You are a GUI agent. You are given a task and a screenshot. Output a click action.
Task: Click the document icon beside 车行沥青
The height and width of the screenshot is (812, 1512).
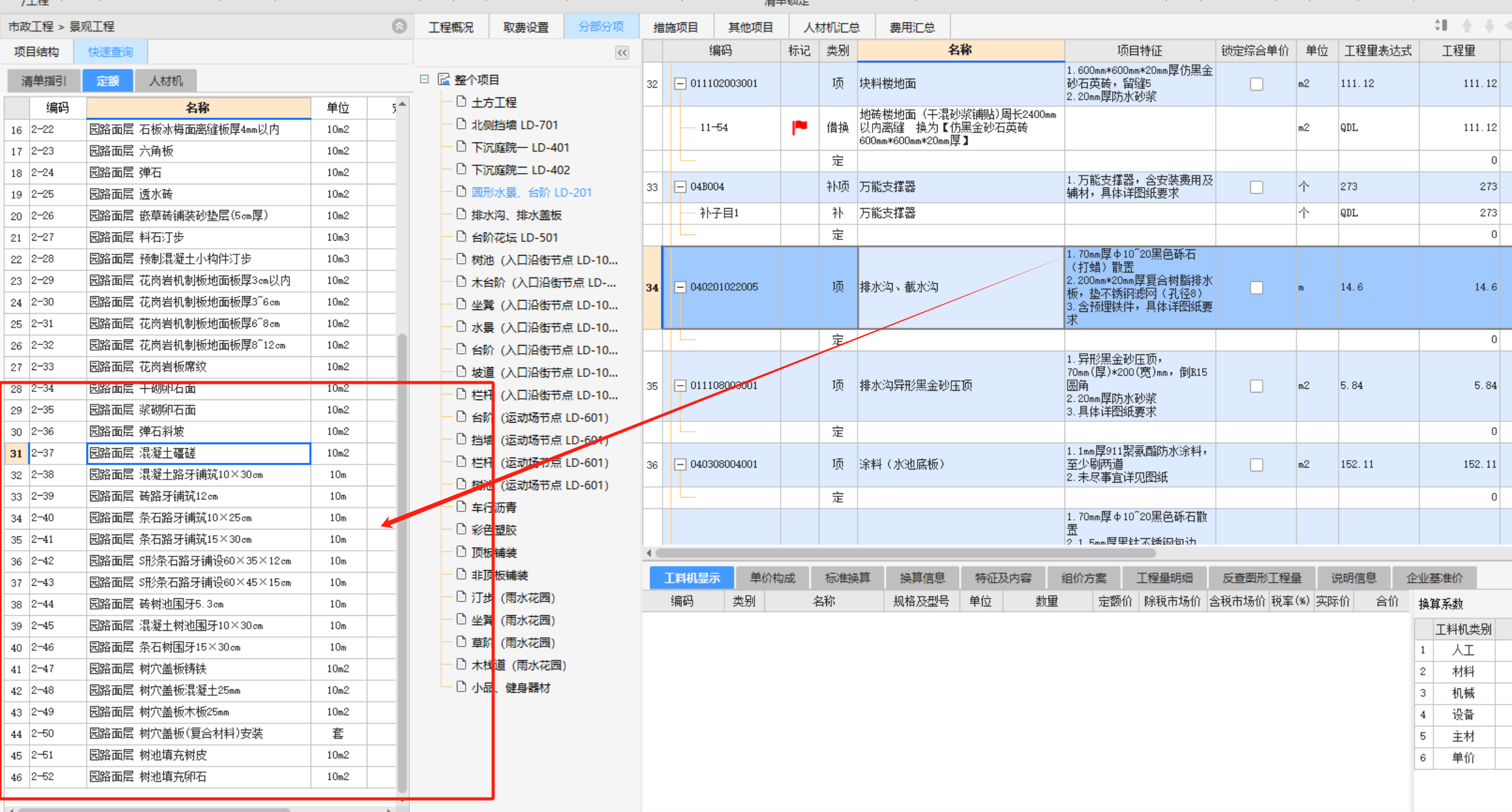pyautogui.click(x=461, y=506)
